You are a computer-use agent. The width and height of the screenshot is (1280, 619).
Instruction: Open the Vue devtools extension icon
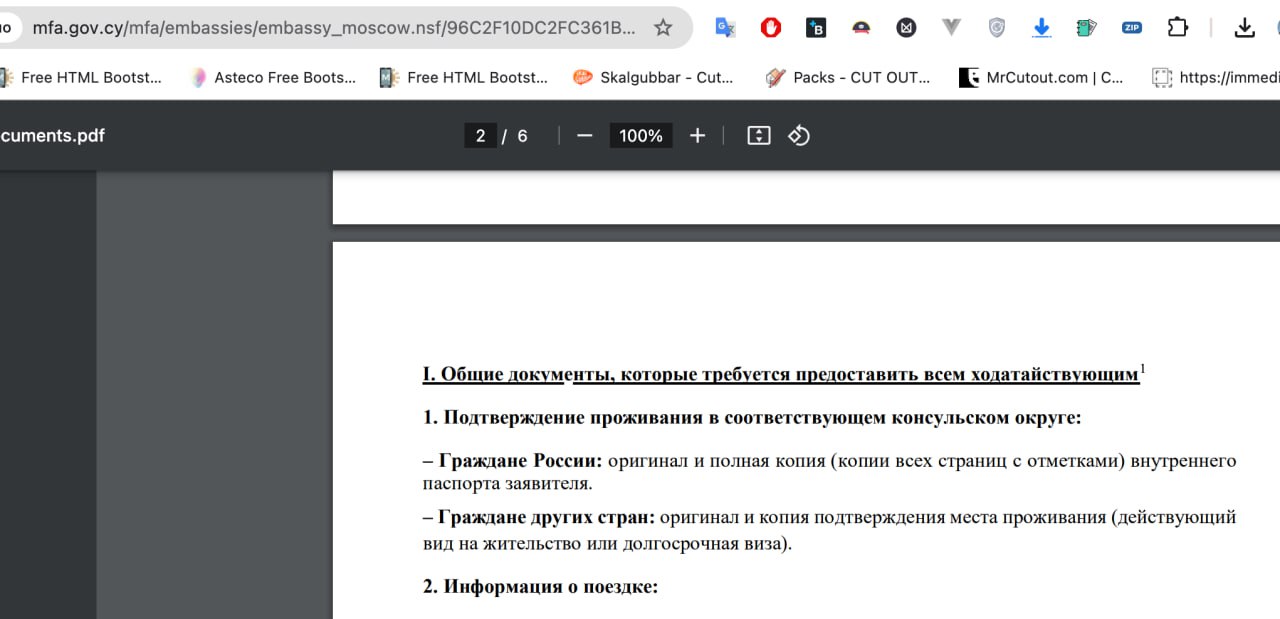coord(951,28)
